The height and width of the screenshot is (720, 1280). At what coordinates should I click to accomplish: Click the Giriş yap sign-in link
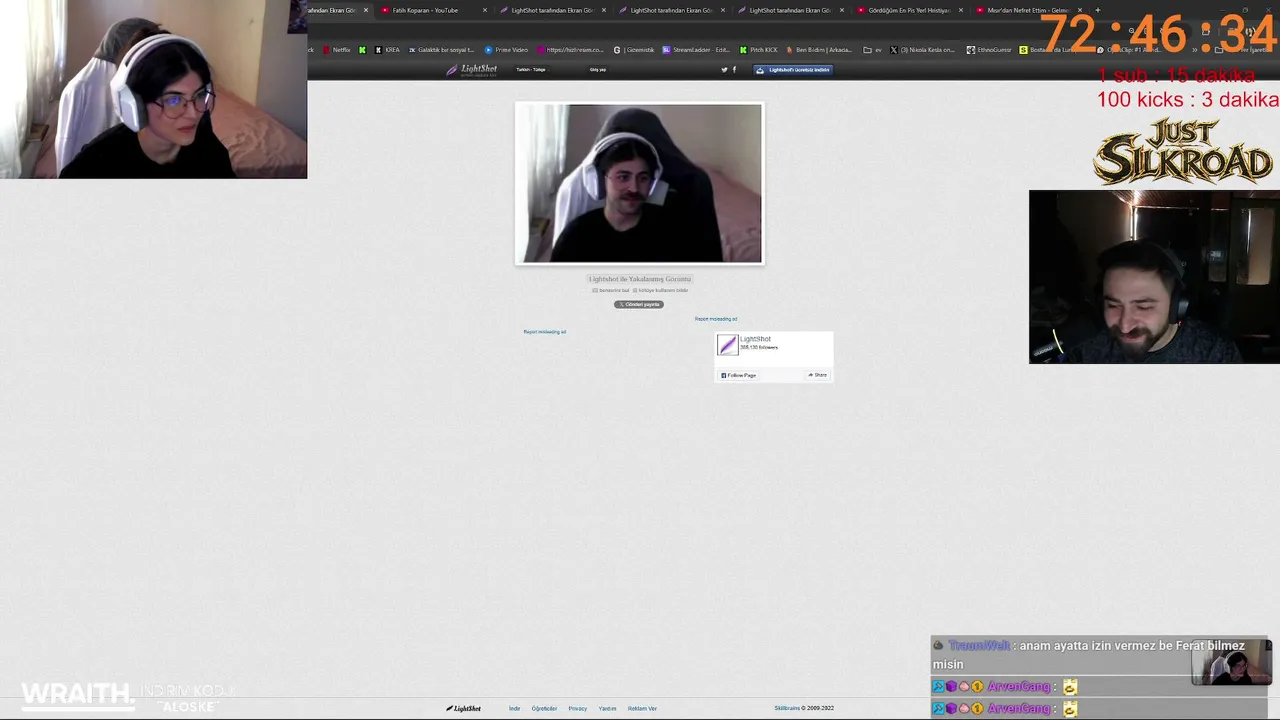[598, 70]
